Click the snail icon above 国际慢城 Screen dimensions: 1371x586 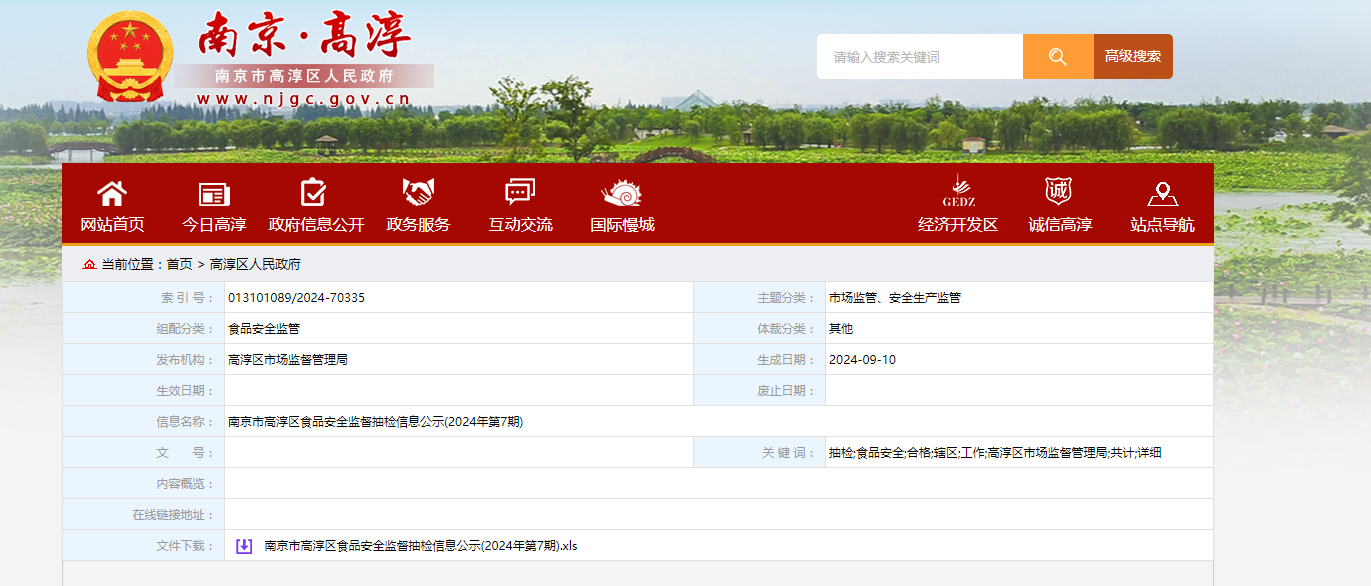pos(621,193)
